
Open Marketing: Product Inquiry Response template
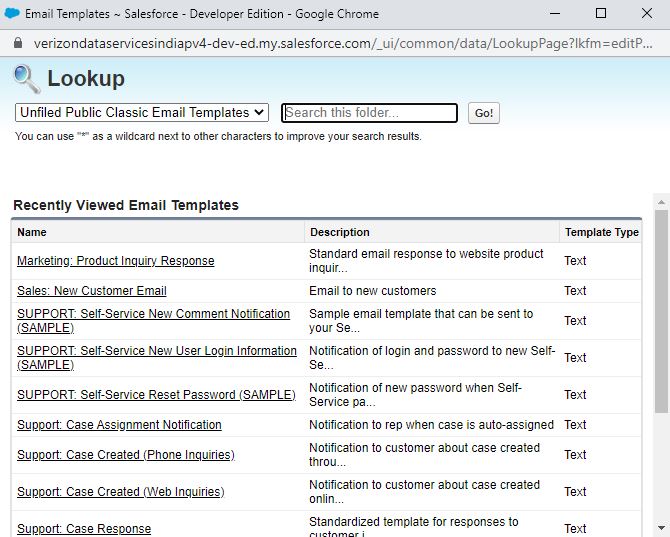[x=115, y=261]
